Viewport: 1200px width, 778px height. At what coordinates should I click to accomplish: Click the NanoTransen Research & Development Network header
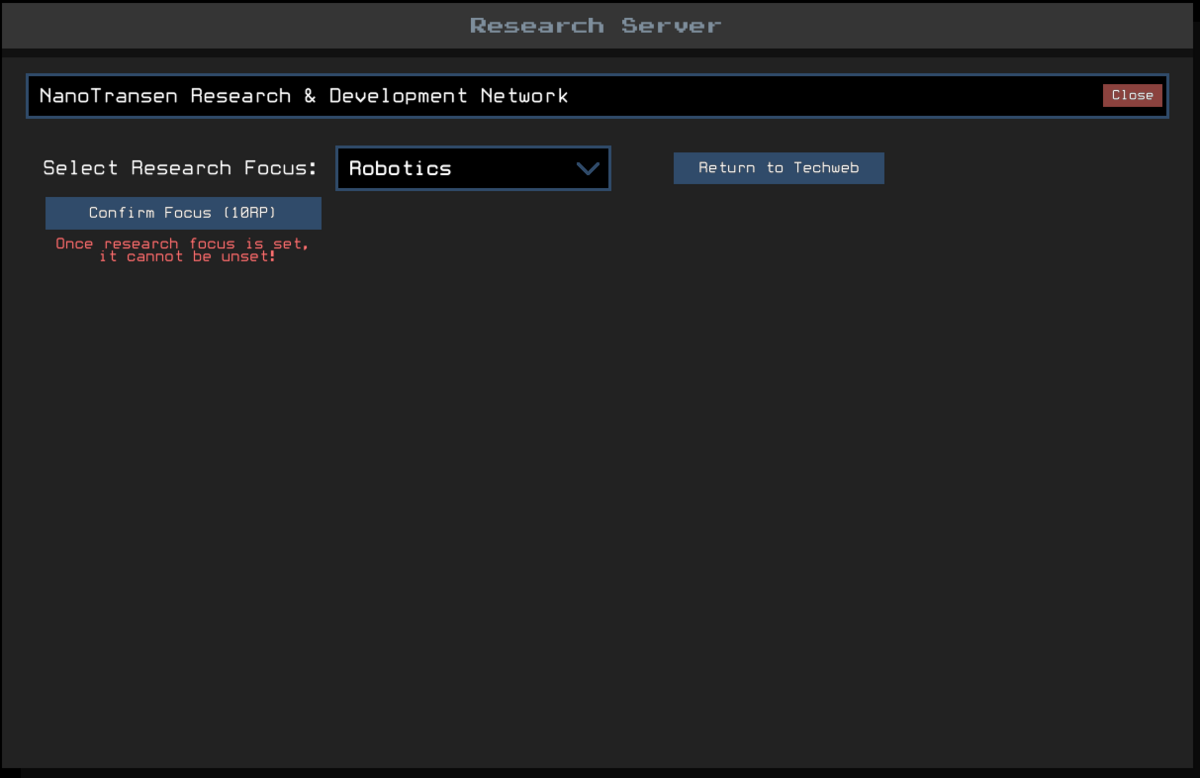pos(303,96)
